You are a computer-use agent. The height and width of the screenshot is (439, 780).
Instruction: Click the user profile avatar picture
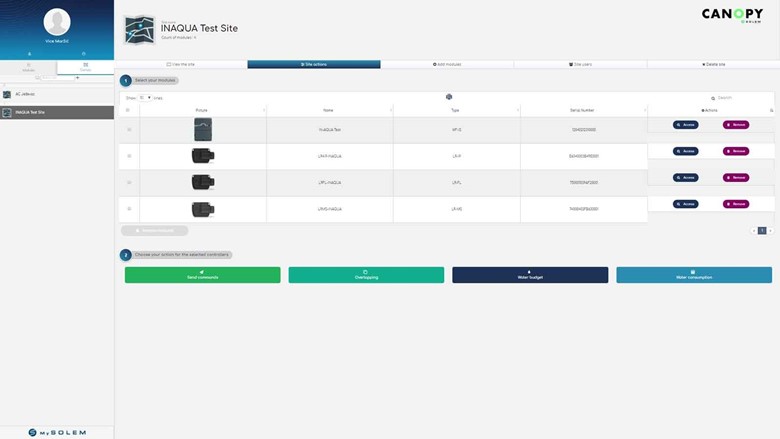57,22
